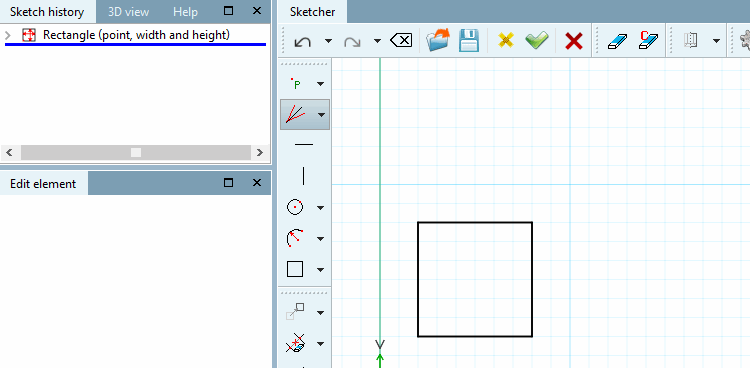This screenshot has width=750, height=368.
Task: Select the arc tool icon
Action: [x=295, y=238]
